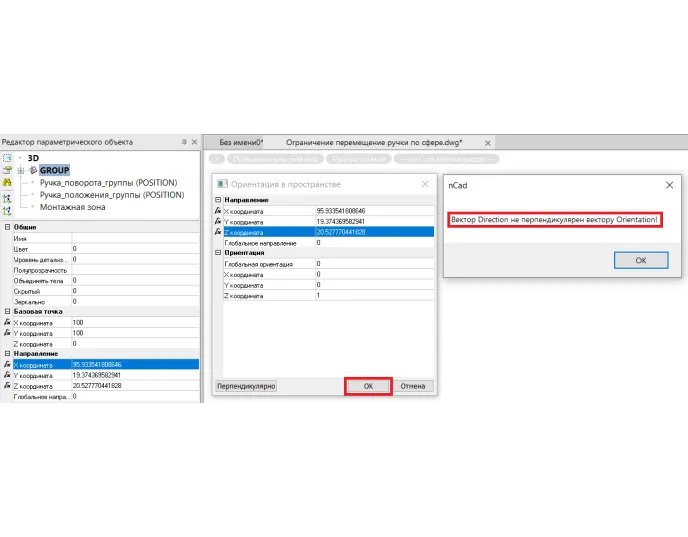Viewport: 688px width, 537px height.
Task: Click Отмена in the orientation dialog
Action: click(x=412, y=386)
